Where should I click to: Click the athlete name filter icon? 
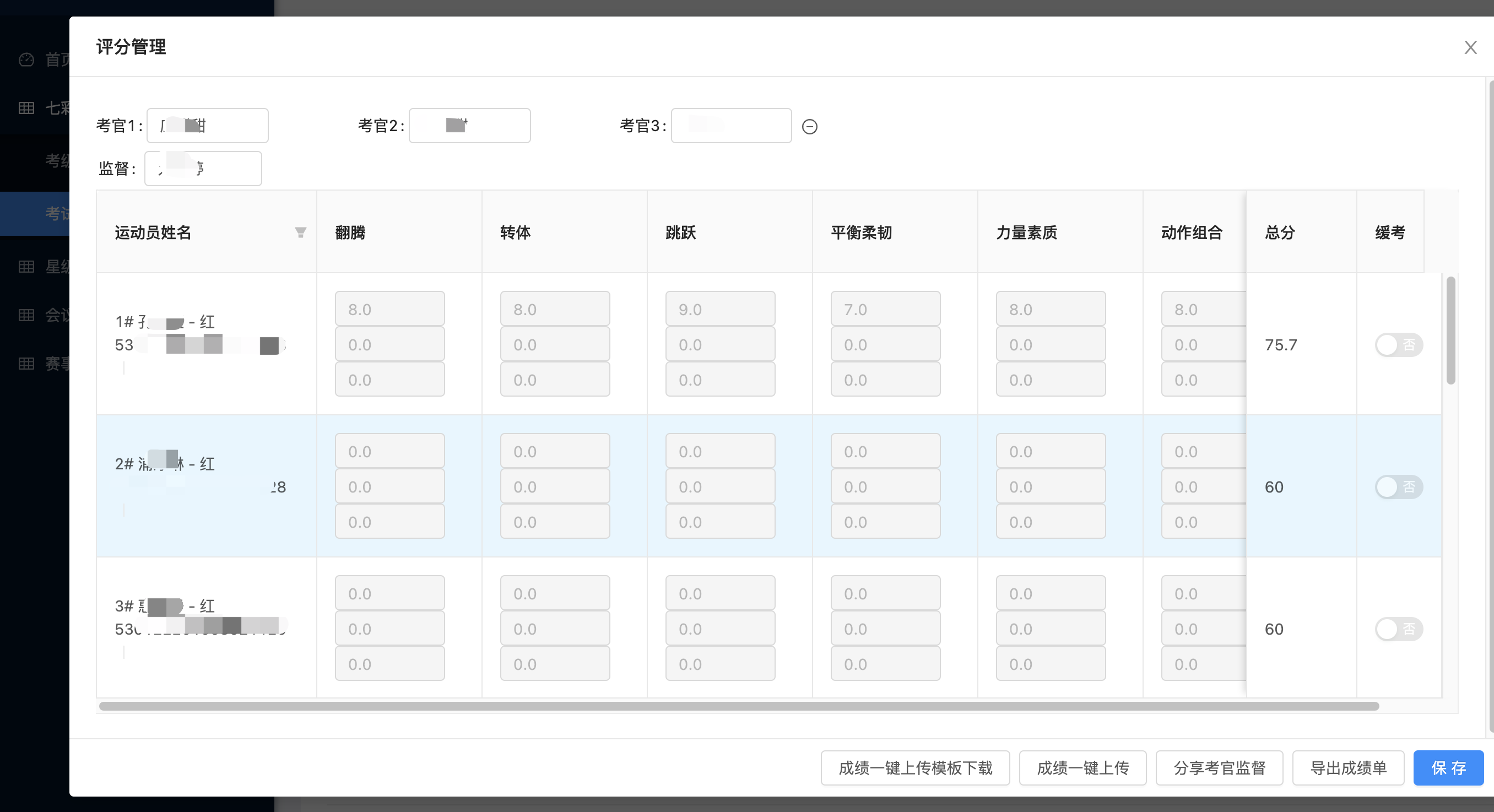point(300,232)
